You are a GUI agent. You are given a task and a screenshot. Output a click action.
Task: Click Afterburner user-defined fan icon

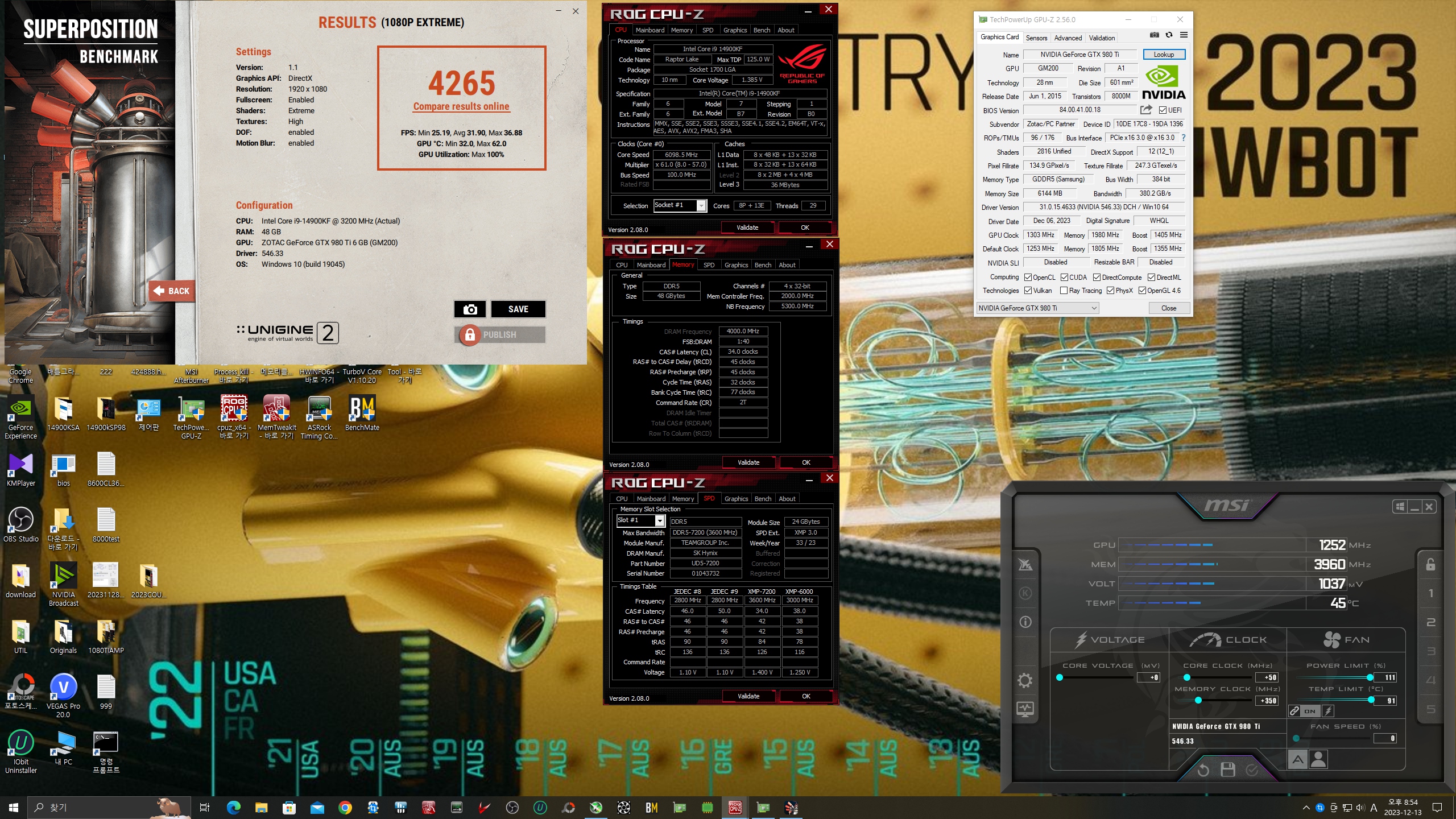coord(1318,759)
